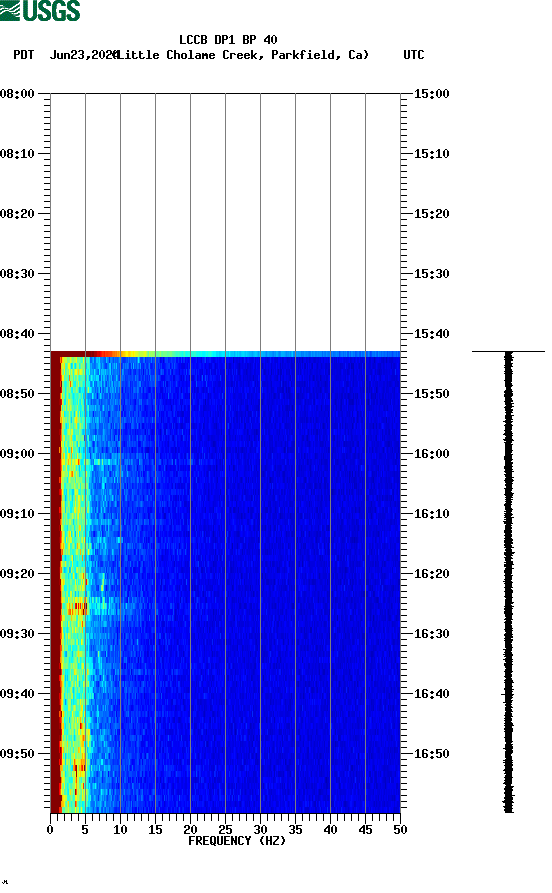Click the '15:00' UTC time label
The width and height of the screenshot is (552, 893).
tap(431, 93)
